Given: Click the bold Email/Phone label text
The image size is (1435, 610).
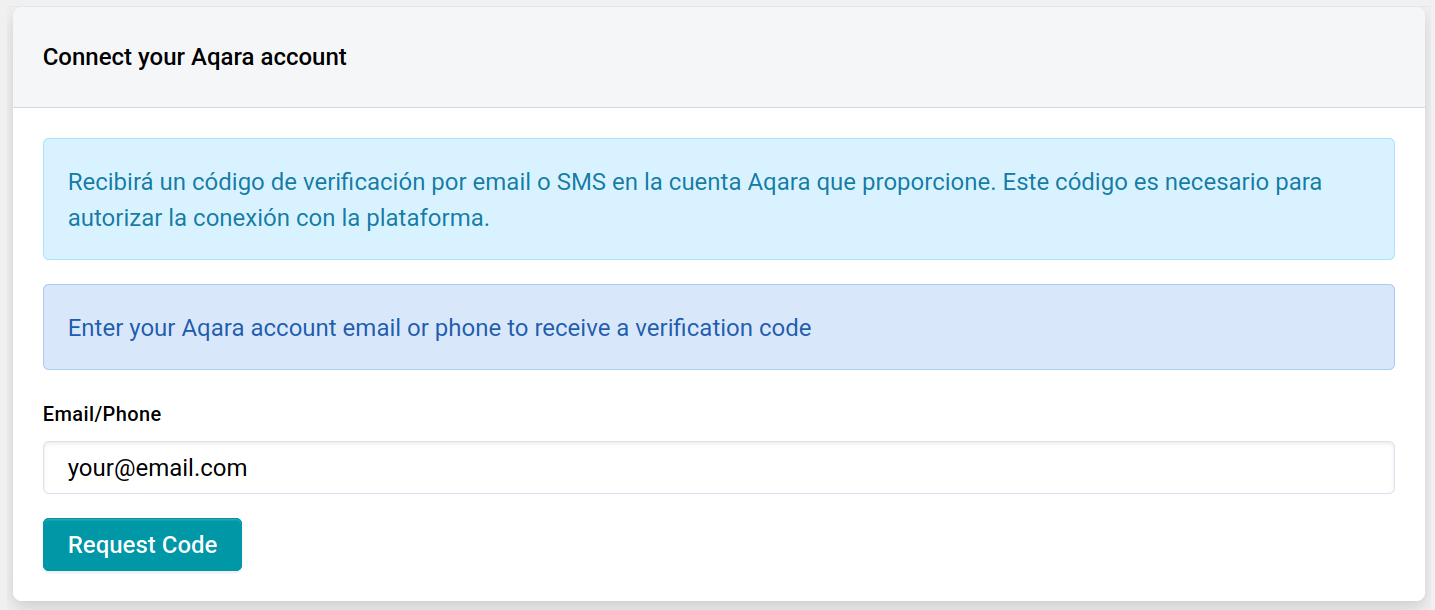Looking at the screenshot, I should tap(102, 414).
